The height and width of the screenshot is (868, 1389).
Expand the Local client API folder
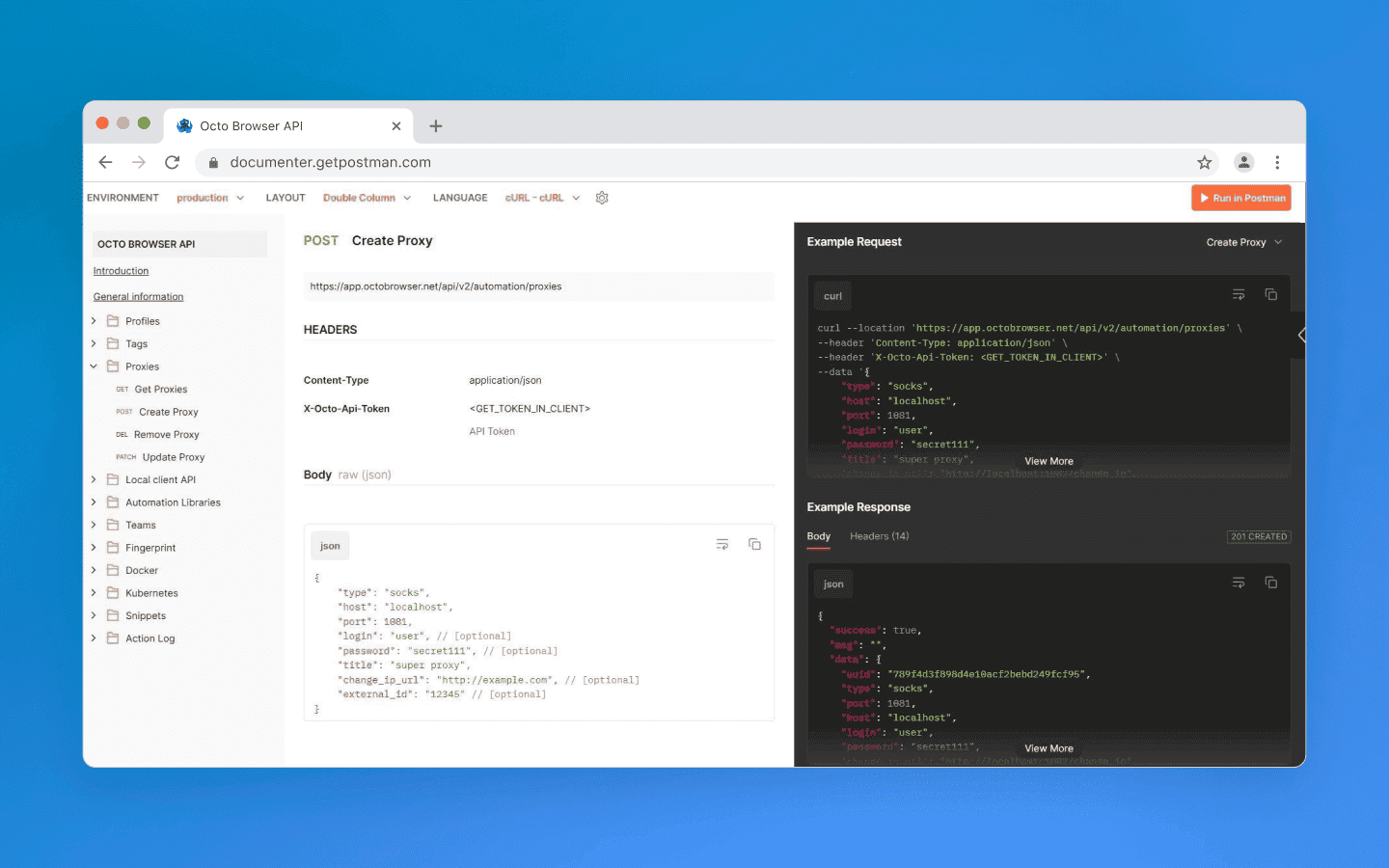(x=94, y=479)
